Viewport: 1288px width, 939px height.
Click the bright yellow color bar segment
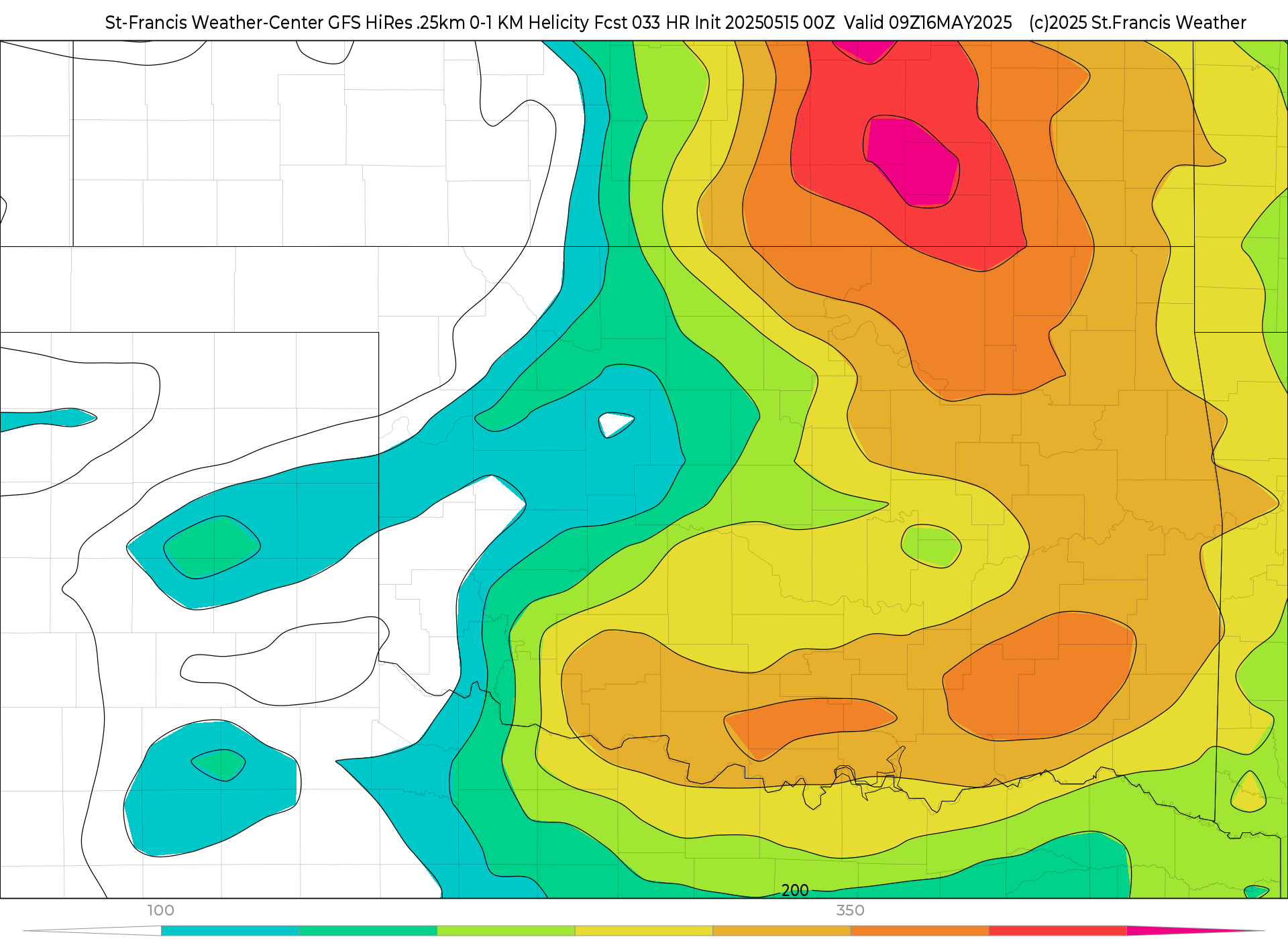coord(644,931)
